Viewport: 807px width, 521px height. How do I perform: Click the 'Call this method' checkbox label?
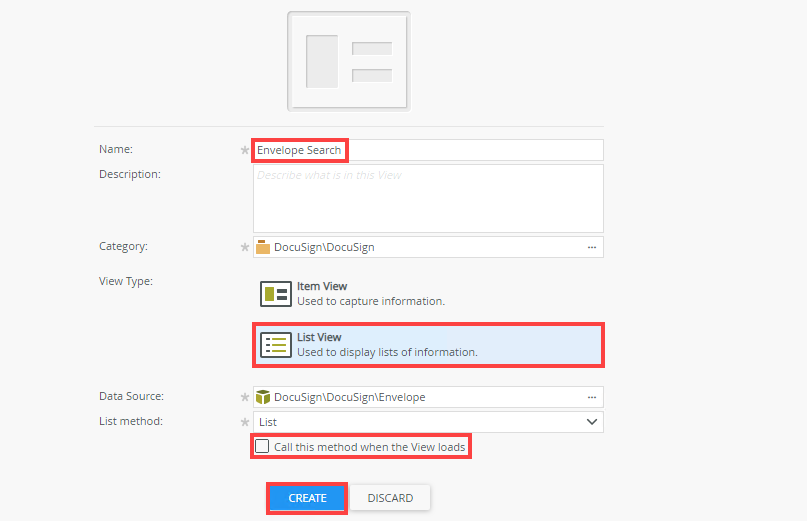tap(369, 447)
